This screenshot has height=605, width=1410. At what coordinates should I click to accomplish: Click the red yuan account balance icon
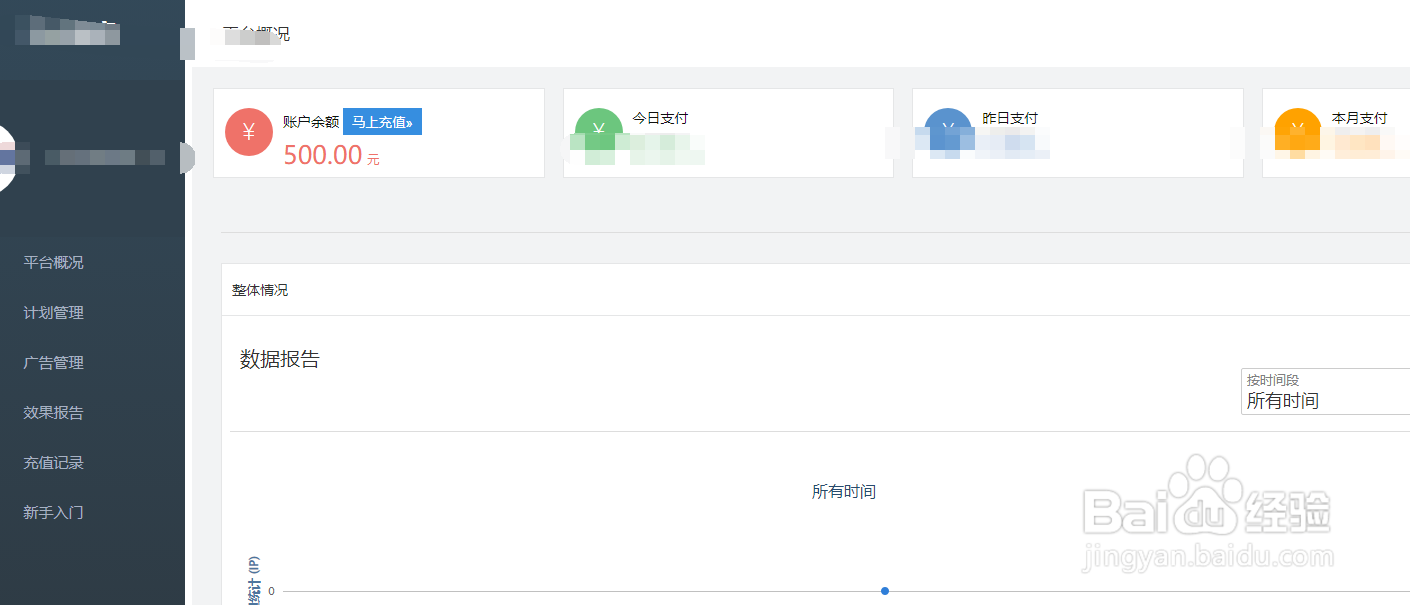pos(249,132)
